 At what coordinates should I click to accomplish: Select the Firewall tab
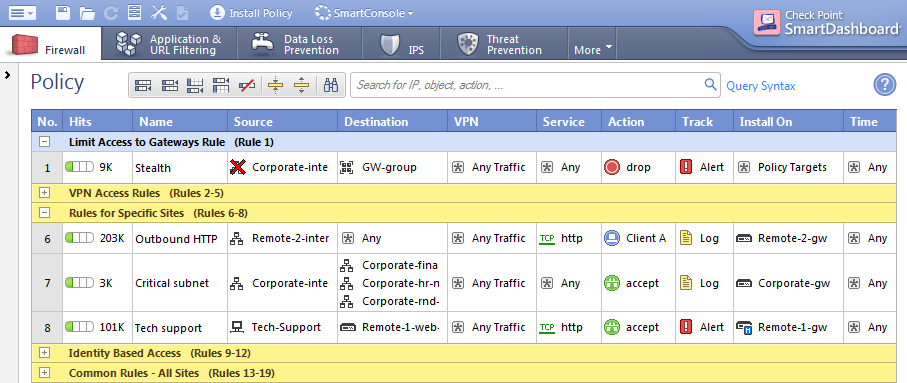point(50,44)
